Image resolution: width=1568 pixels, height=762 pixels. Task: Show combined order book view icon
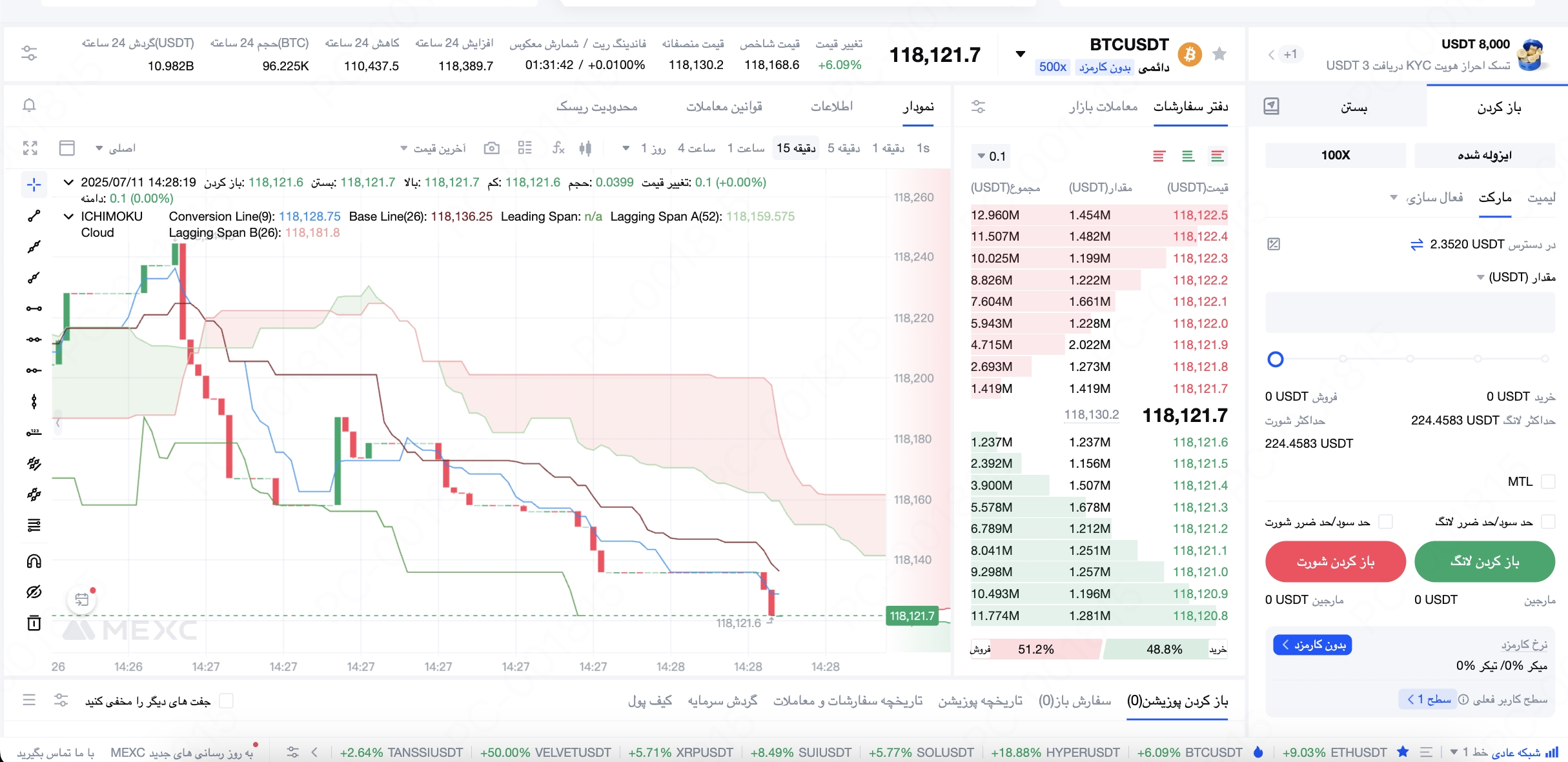click(x=1217, y=155)
